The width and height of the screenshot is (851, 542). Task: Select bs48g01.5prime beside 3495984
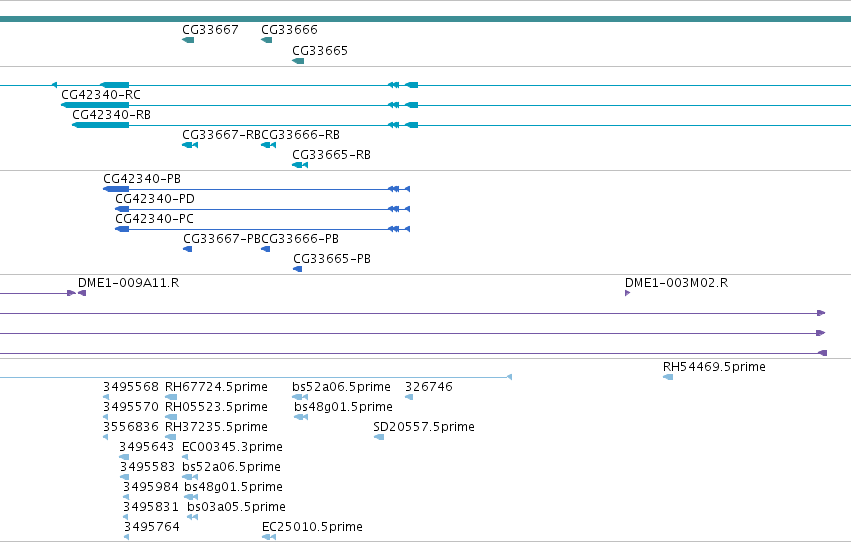pyautogui.click(x=233, y=488)
